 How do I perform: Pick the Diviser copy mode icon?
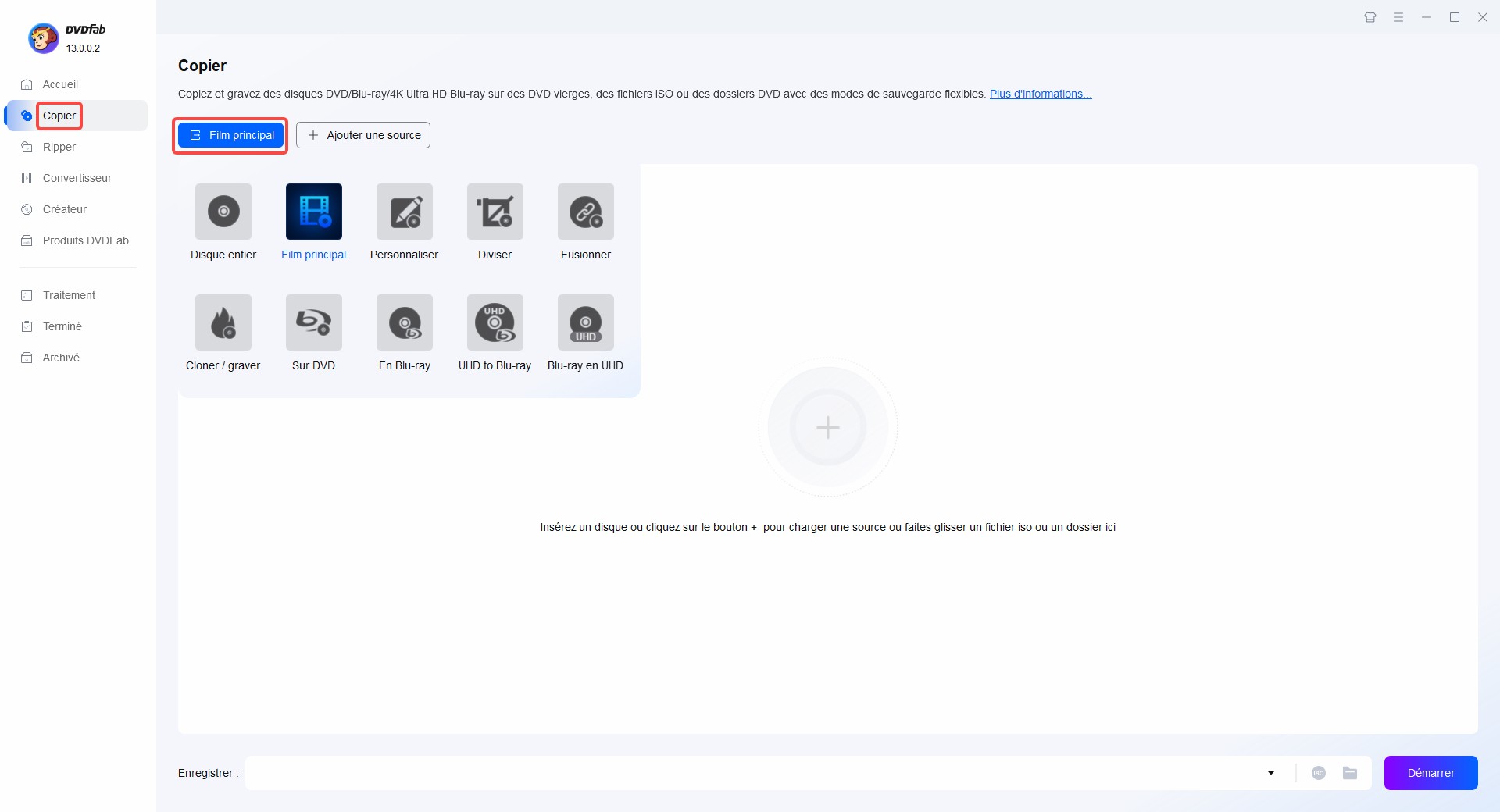click(495, 212)
